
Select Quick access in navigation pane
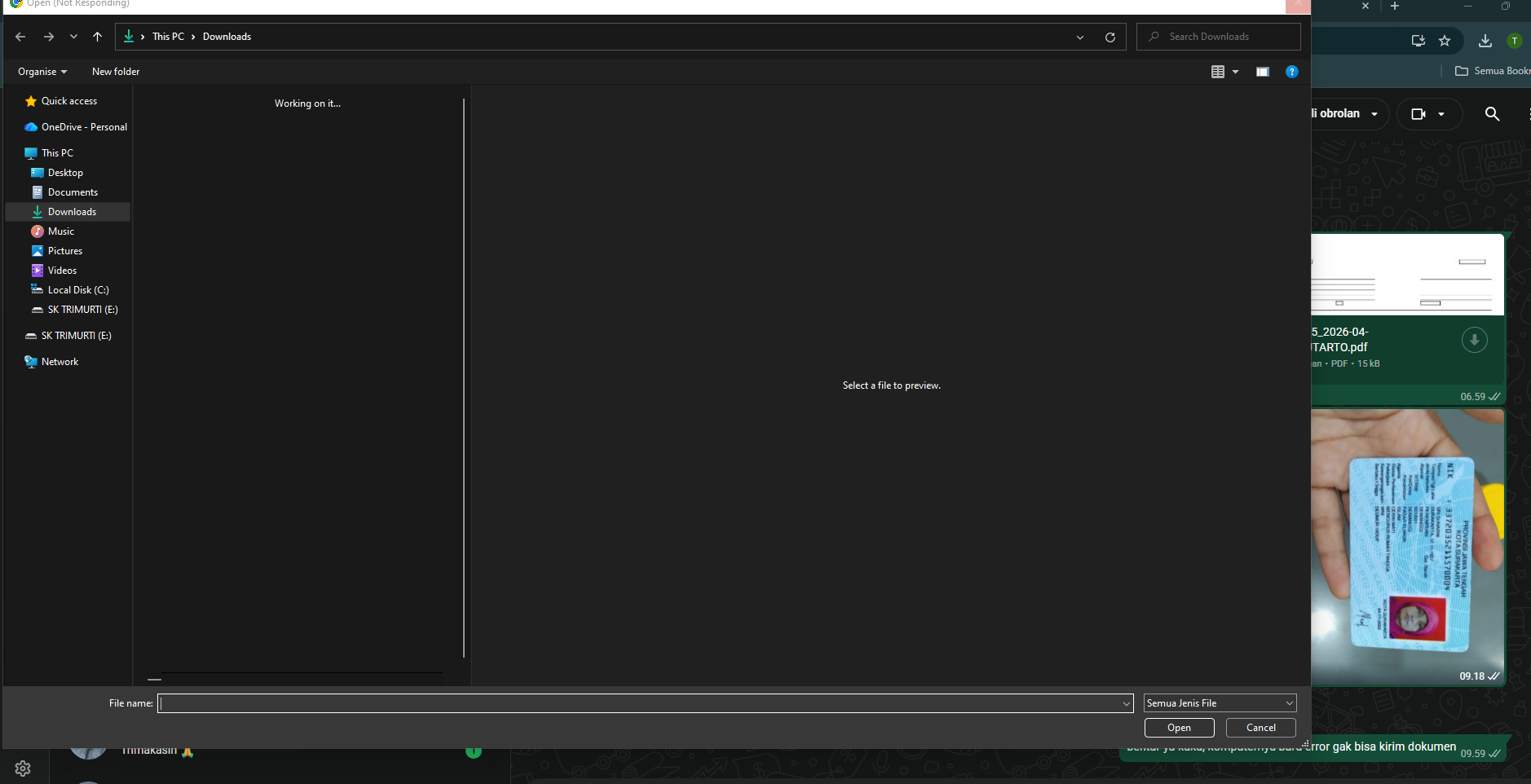[68, 101]
